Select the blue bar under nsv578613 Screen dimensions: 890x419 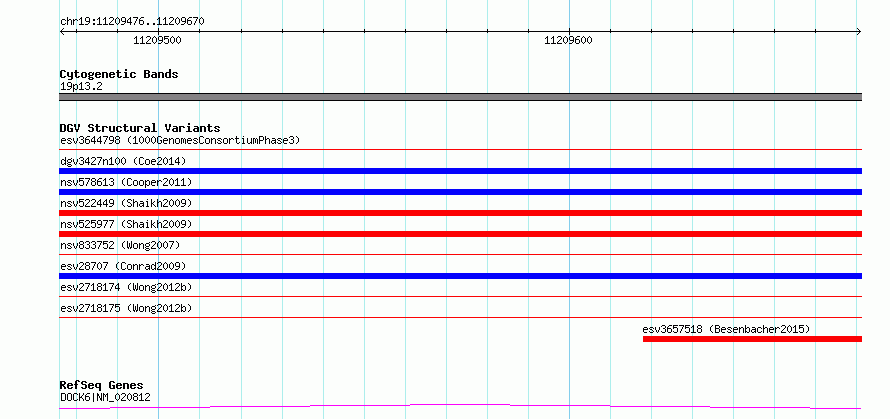[x=460, y=192]
